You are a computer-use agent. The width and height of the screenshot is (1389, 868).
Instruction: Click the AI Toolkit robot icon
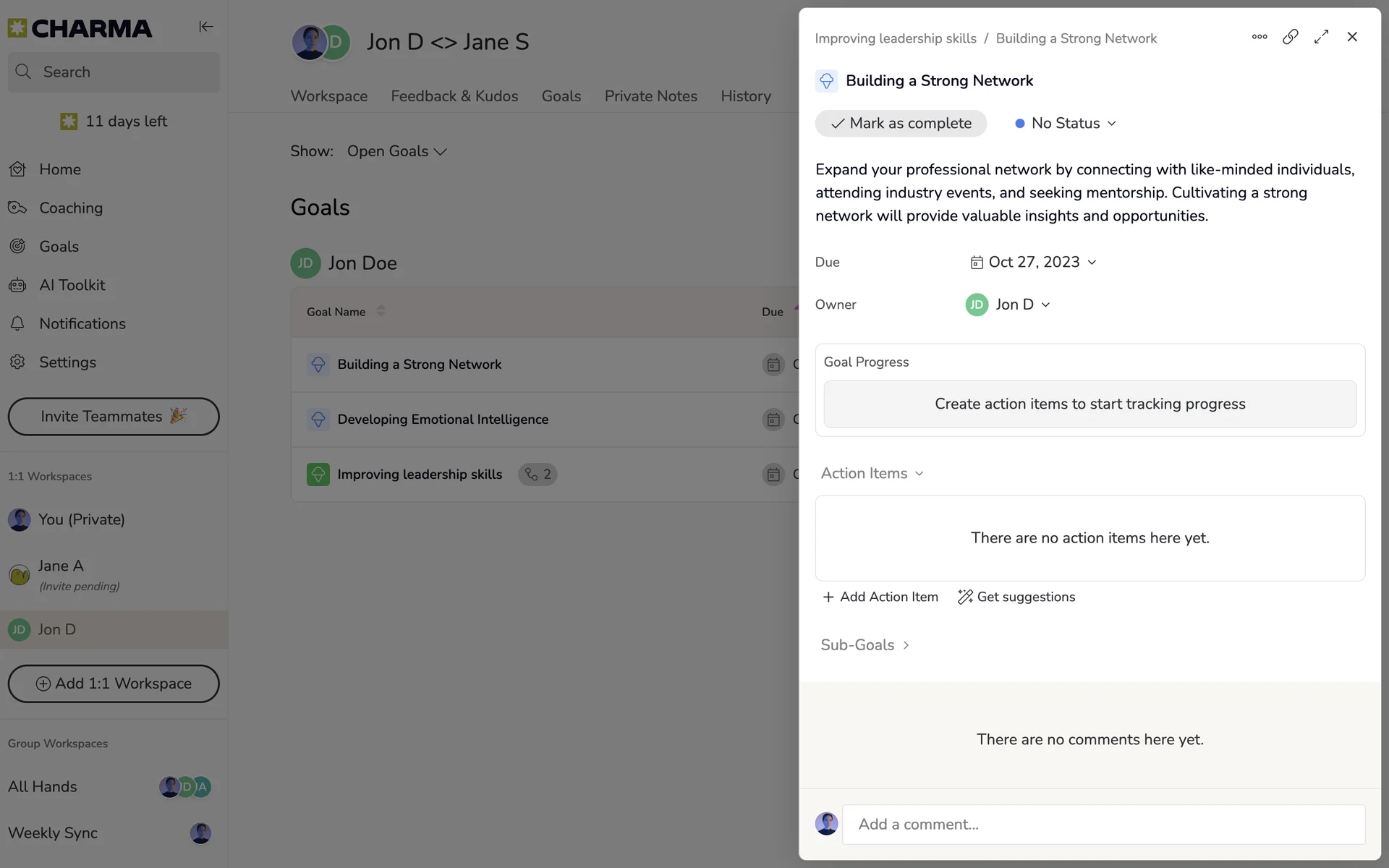coord(17,285)
